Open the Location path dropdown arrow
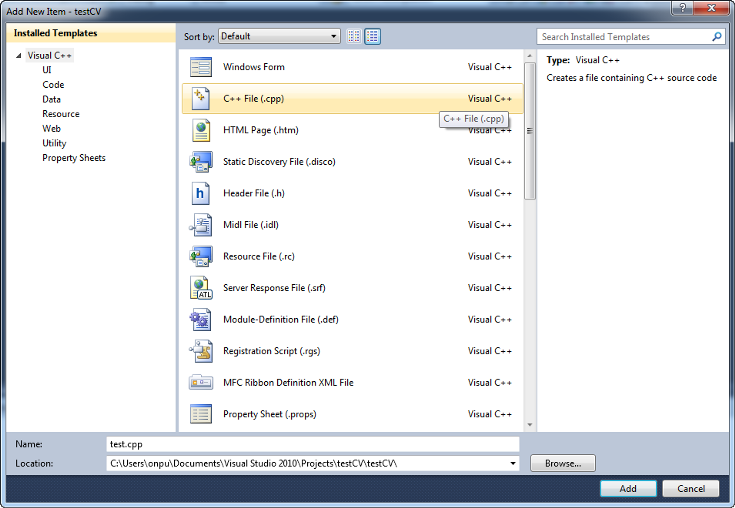The height and width of the screenshot is (508, 735). [513, 463]
